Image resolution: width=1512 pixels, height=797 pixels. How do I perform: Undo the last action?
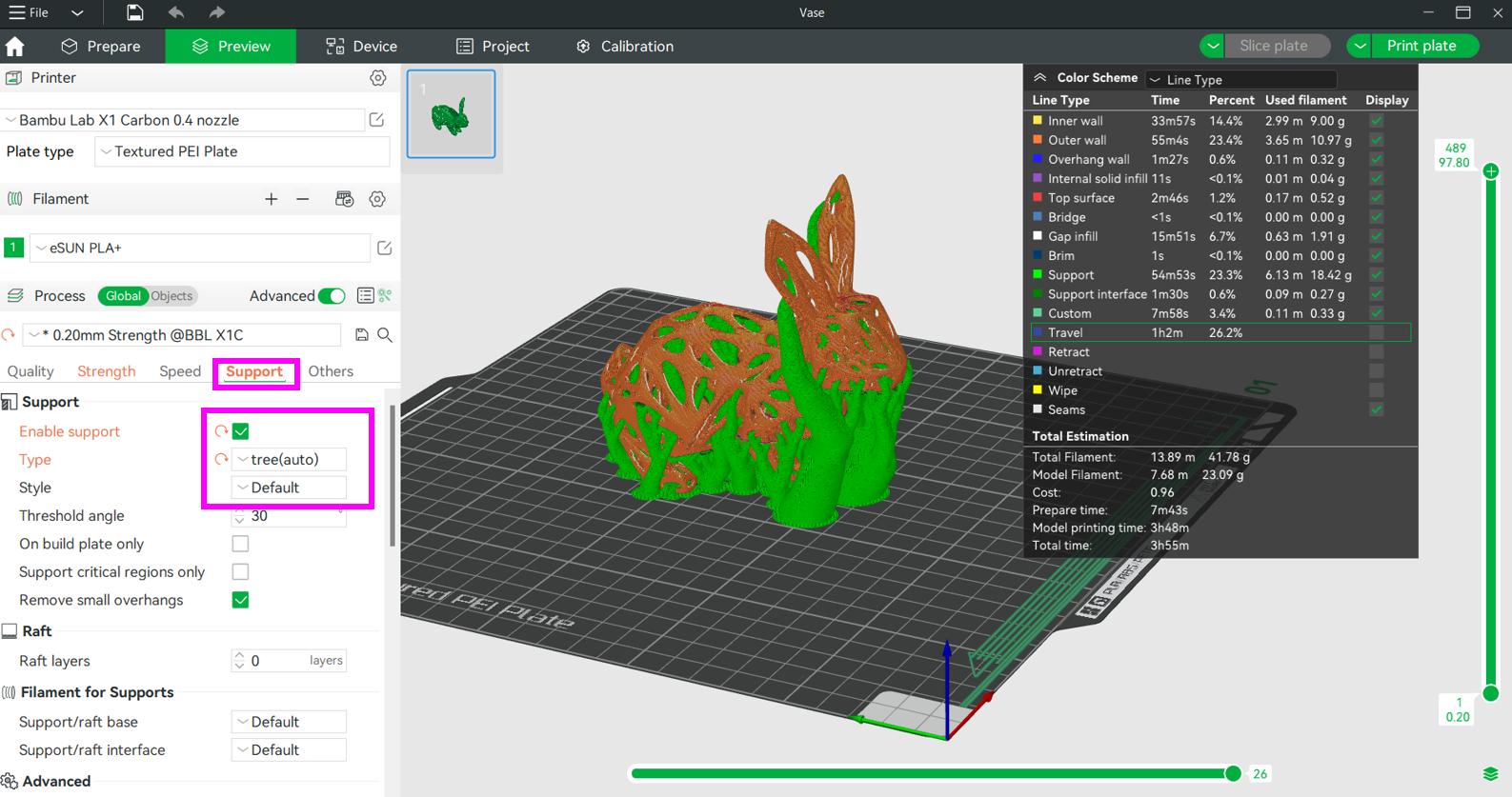click(x=176, y=12)
